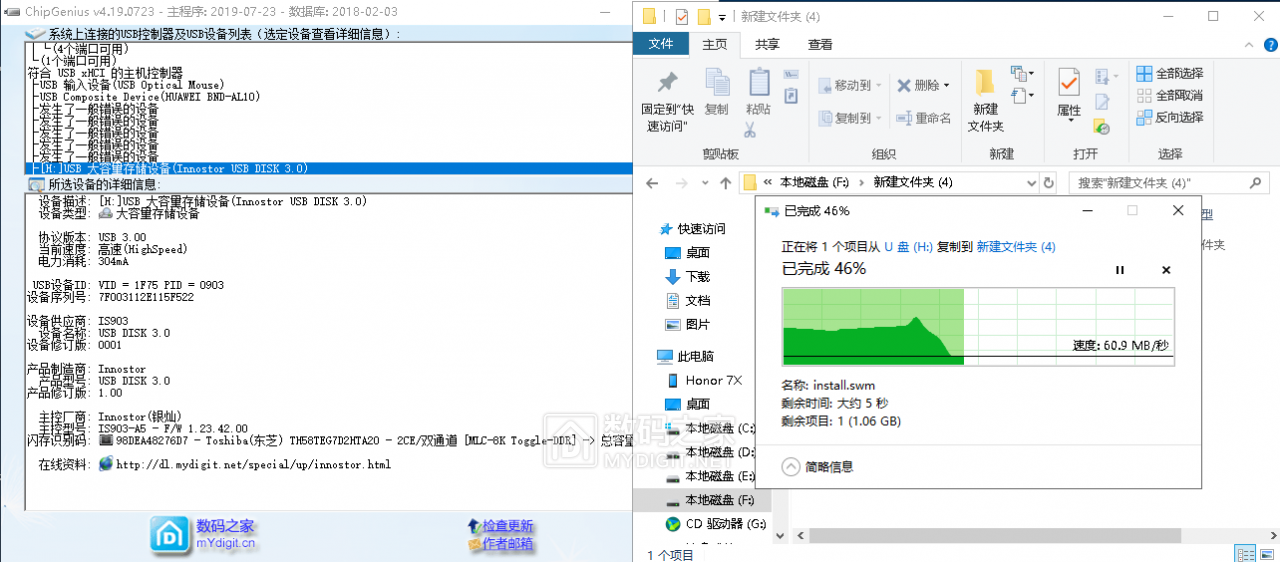Click the copy progress speed graph
The image size is (1280, 562).
click(979, 326)
